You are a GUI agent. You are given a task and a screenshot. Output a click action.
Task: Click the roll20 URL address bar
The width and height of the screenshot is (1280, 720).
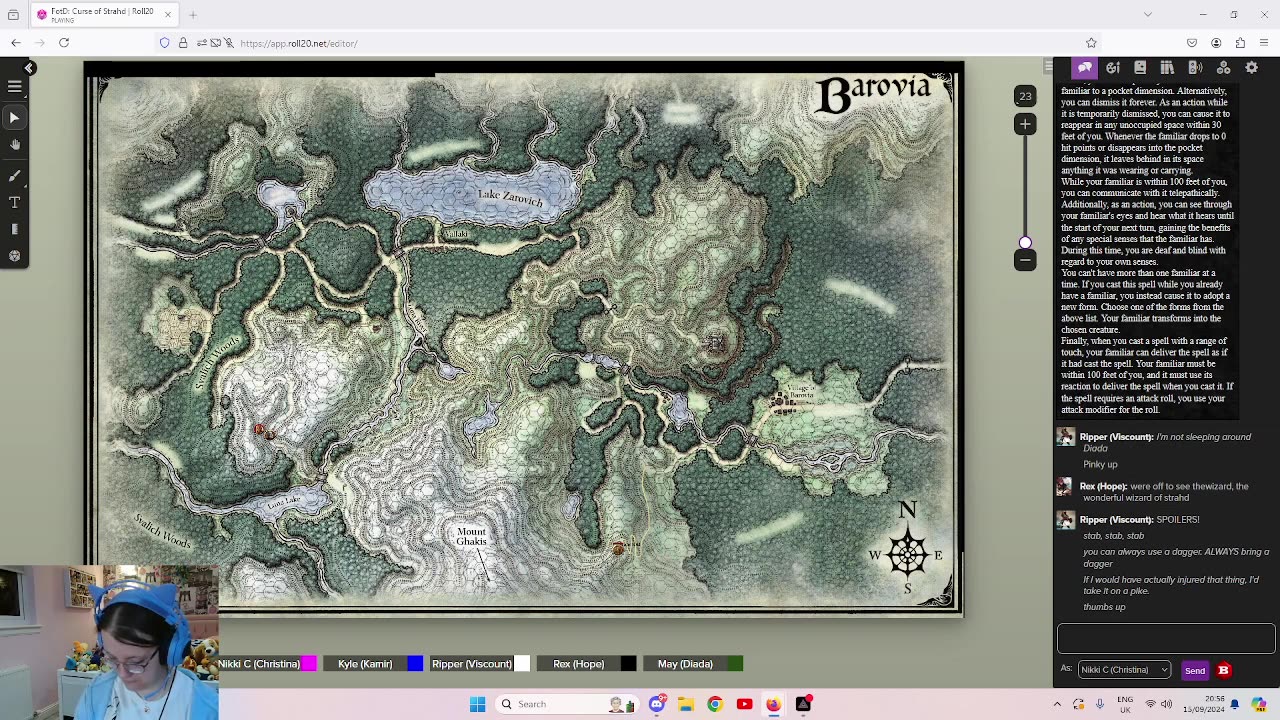620,43
